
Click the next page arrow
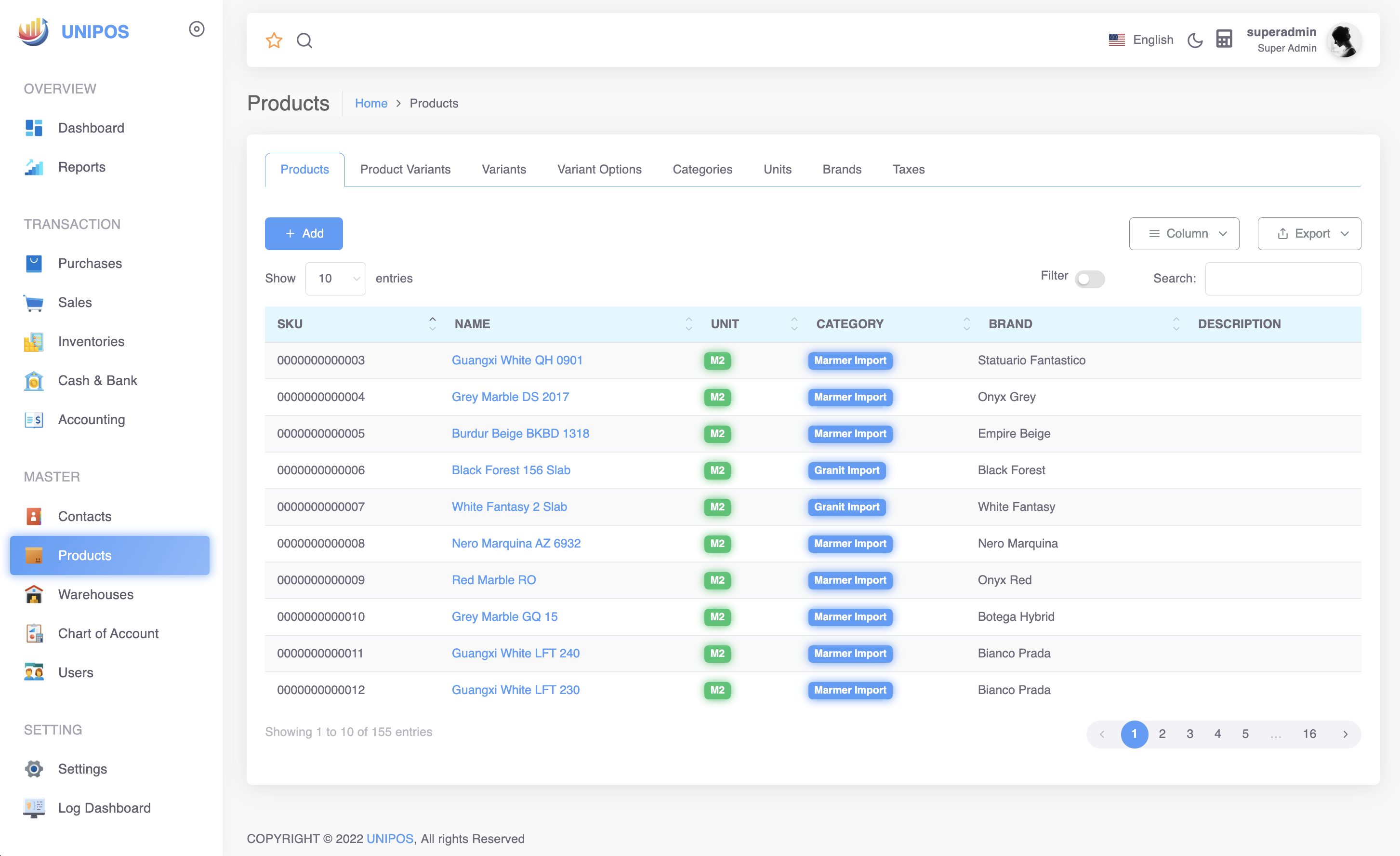click(x=1345, y=734)
